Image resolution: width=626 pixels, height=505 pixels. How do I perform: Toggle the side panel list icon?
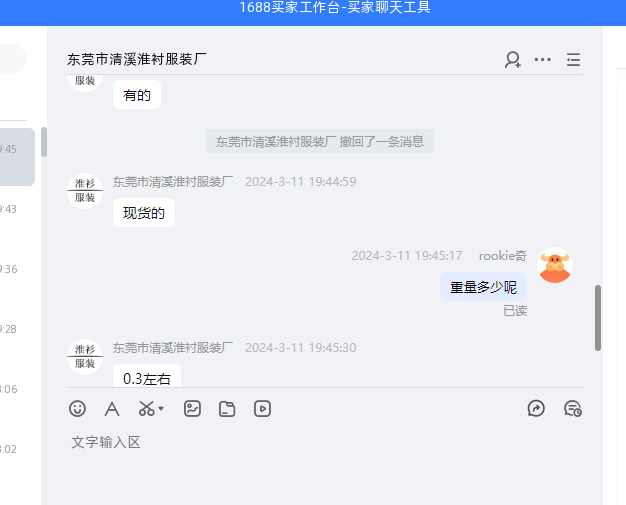[x=573, y=60]
